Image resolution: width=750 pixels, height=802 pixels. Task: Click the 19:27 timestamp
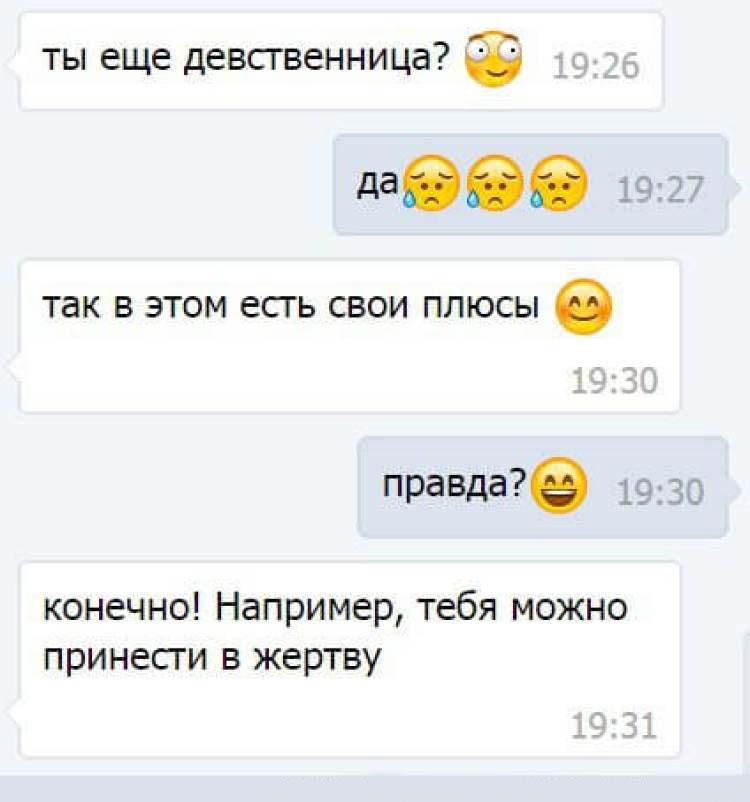click(x=660, y=190)
